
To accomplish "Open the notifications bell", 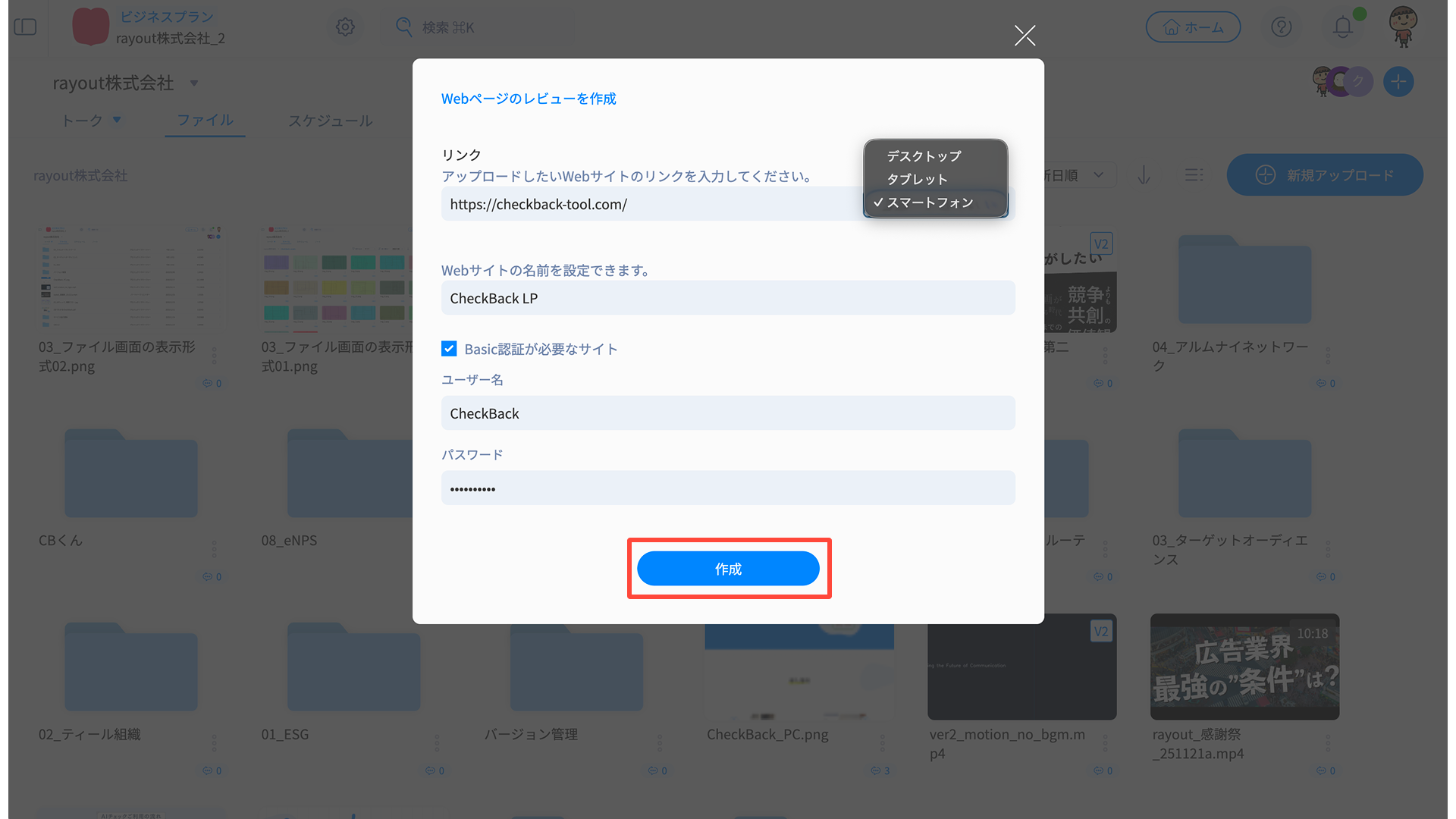I will [1342, 27].
